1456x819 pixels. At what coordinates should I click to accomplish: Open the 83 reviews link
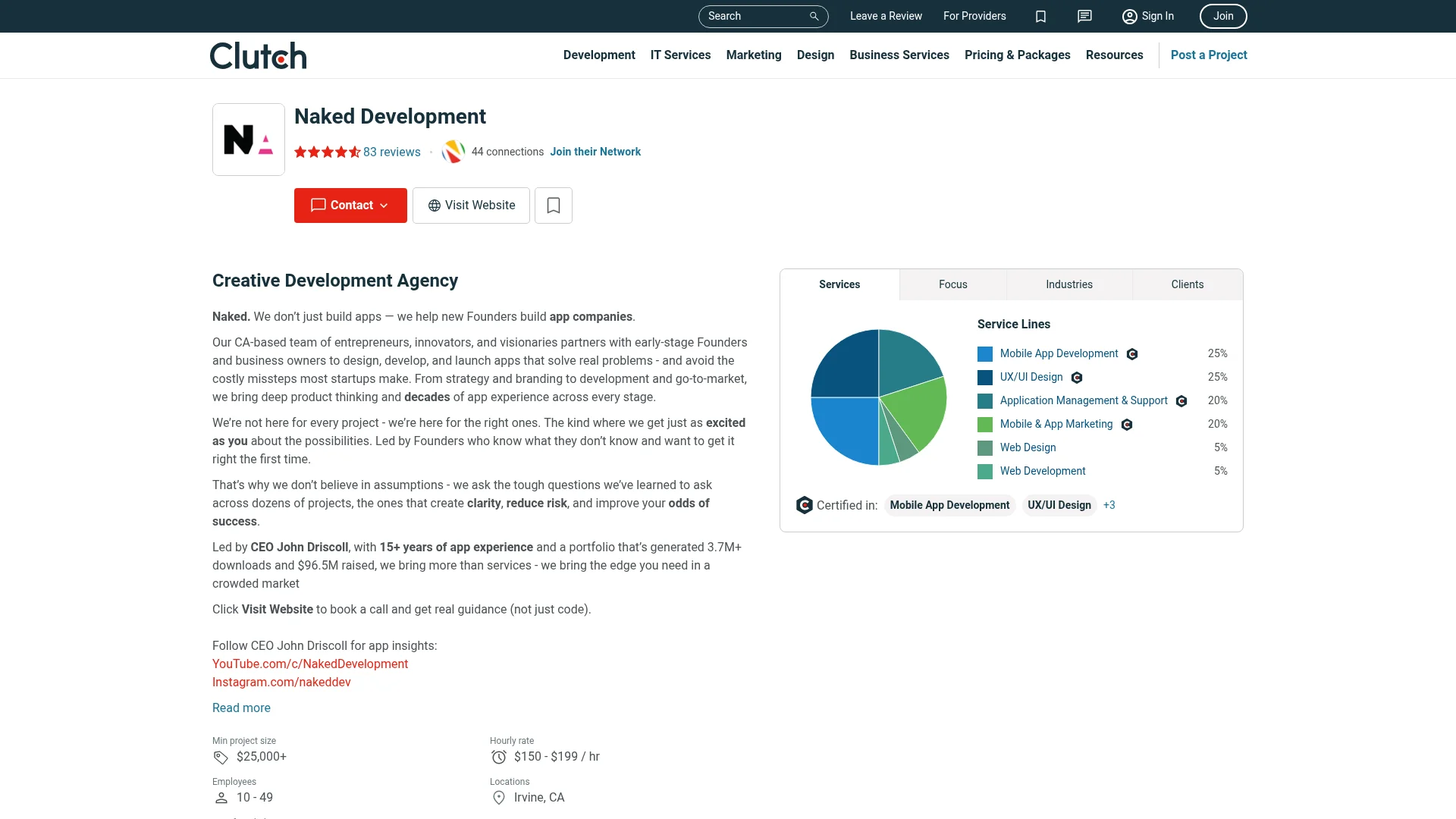[392, 152]
